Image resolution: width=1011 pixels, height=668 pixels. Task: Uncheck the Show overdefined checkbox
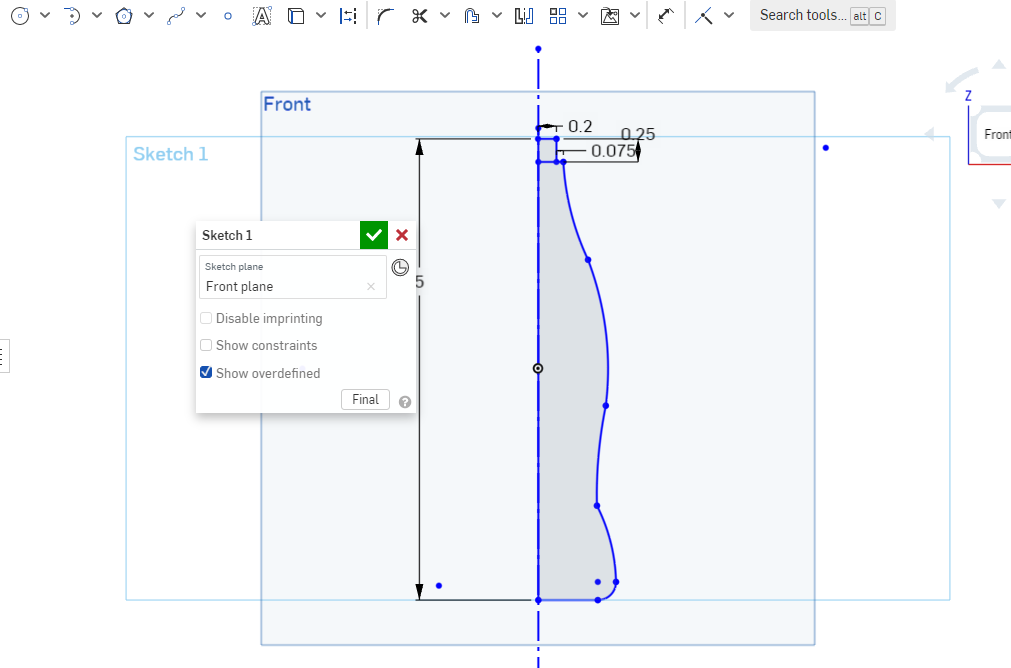click(206, 372)
